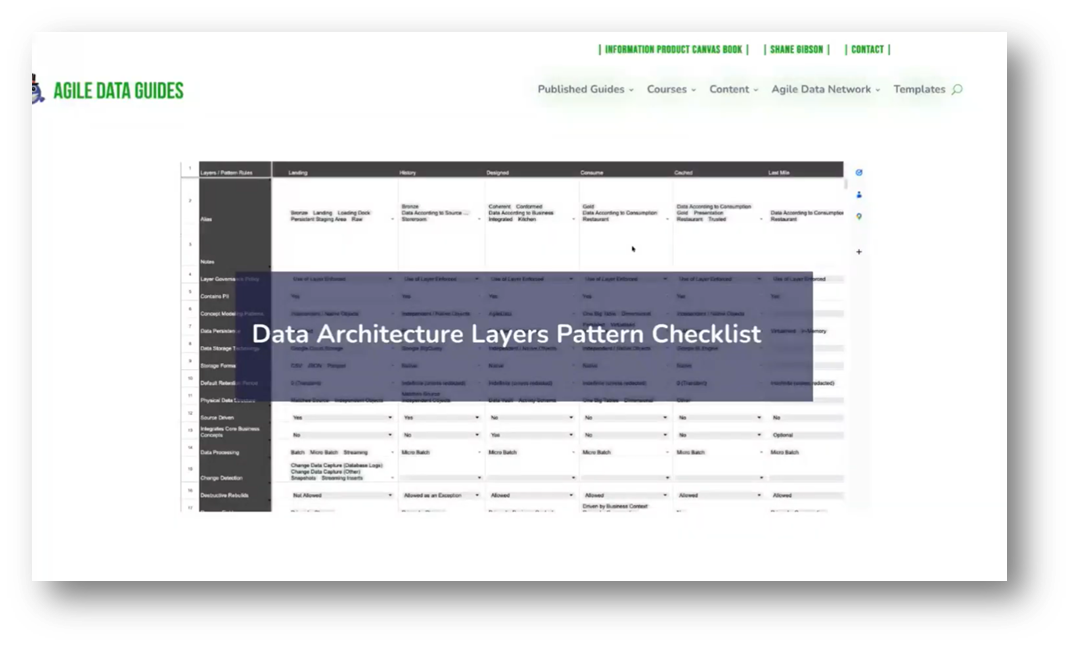The image size is (1072, 646).
Task: Click the blue circular icon beside spreadsheet header
Action: (x=859, y=172)
